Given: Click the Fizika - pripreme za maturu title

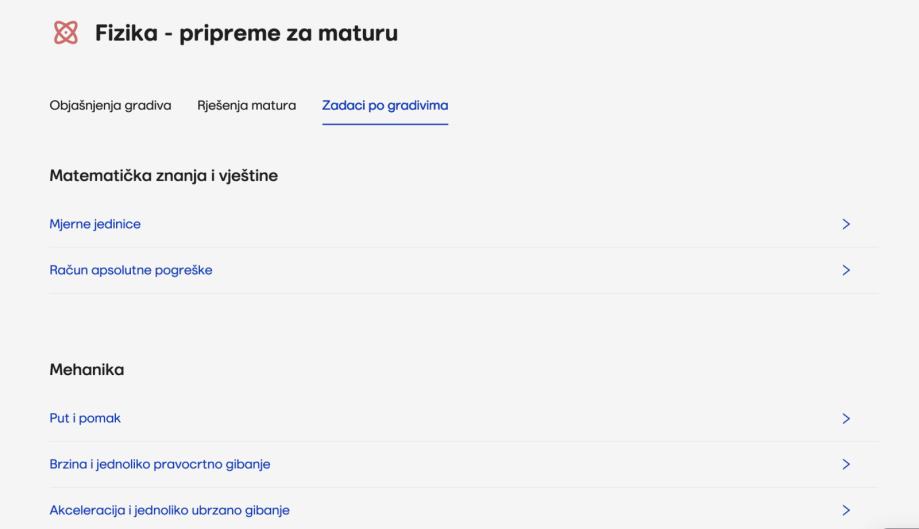Looking at the screenshot, I should click(246, 33).
